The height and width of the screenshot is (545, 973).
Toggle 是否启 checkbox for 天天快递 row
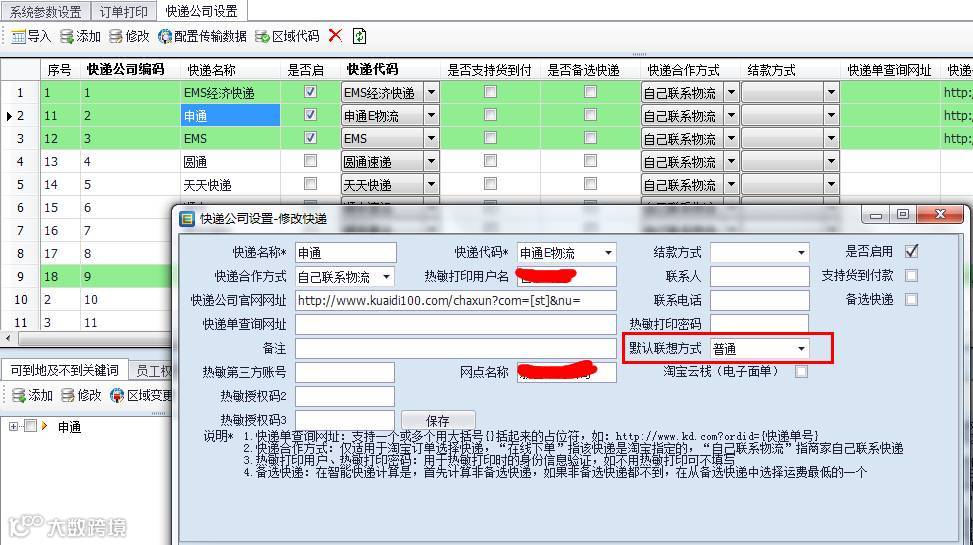(310, 184)
